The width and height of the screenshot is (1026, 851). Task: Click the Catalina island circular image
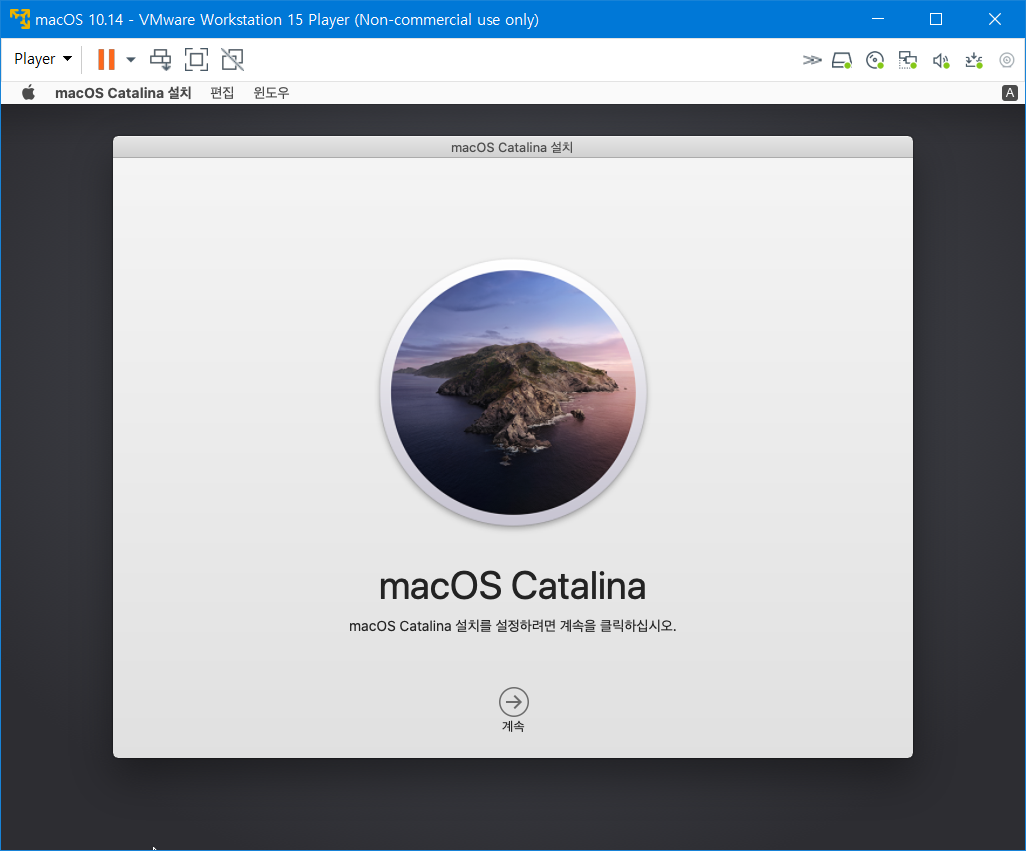(x=513, y=392)
